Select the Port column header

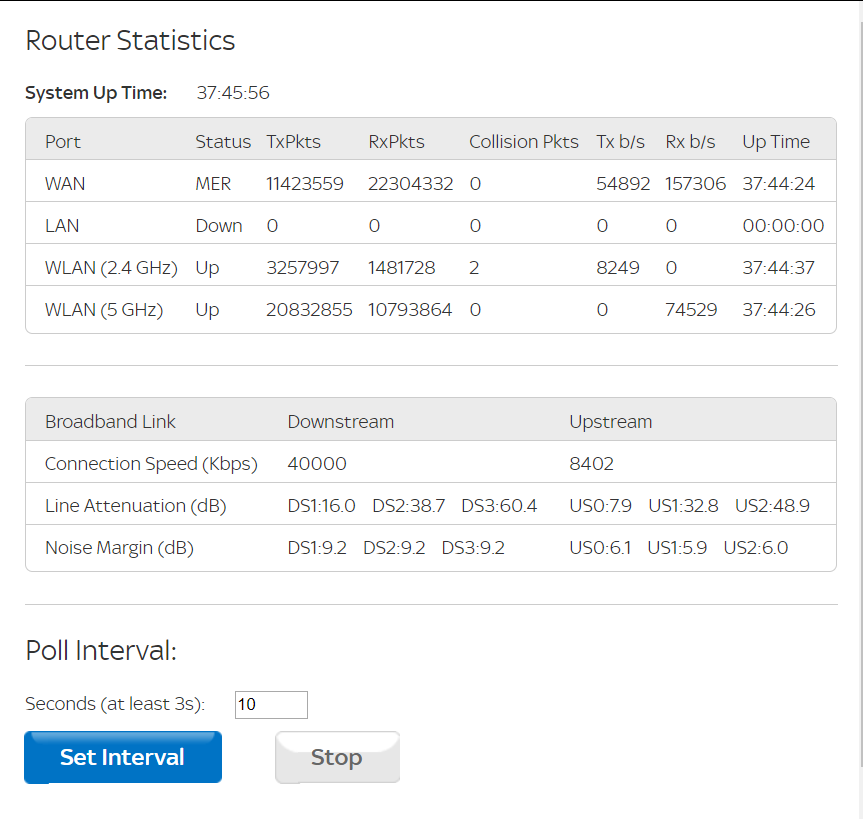point(62,141)
